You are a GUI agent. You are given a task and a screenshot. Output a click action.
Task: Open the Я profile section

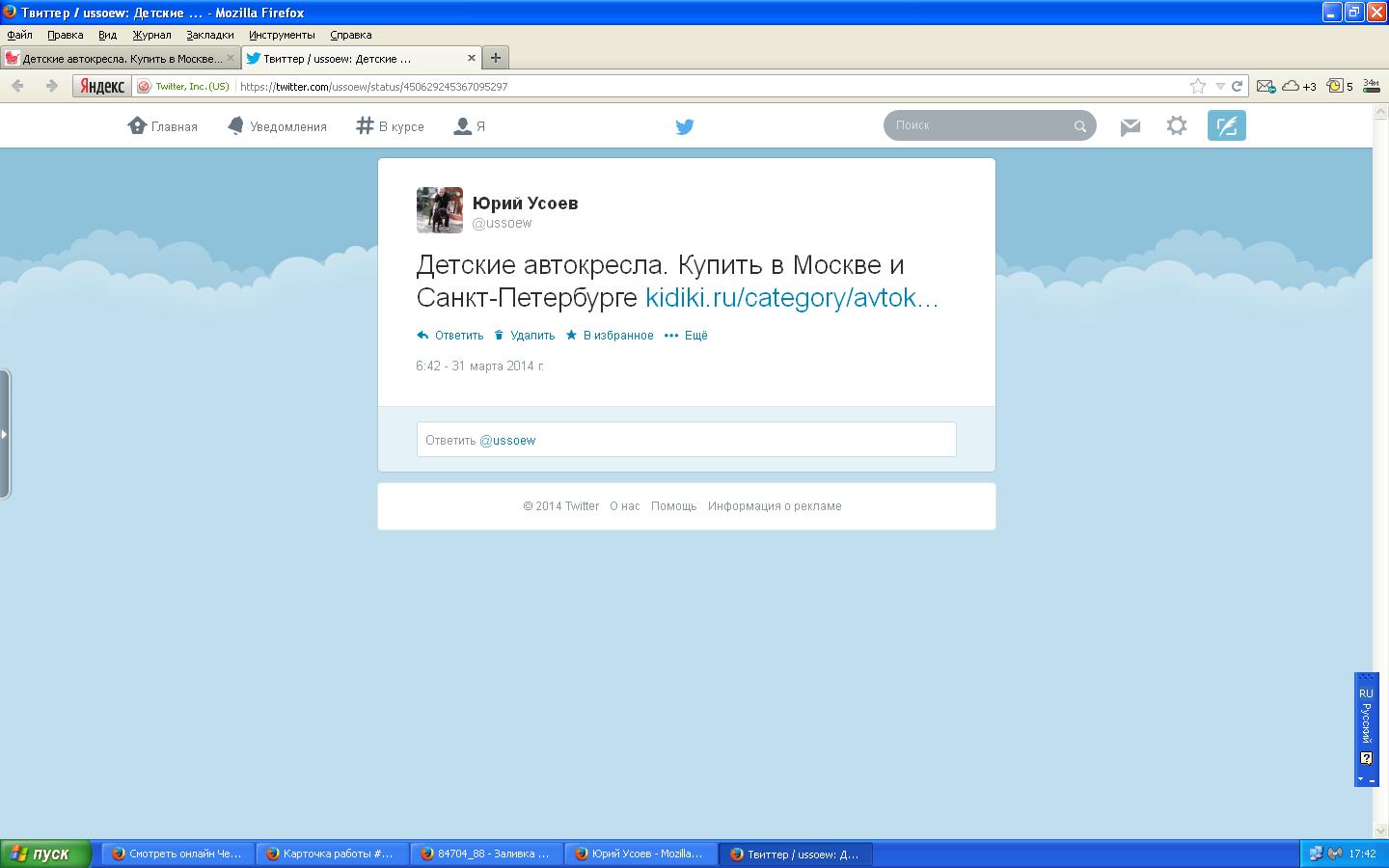469,126
